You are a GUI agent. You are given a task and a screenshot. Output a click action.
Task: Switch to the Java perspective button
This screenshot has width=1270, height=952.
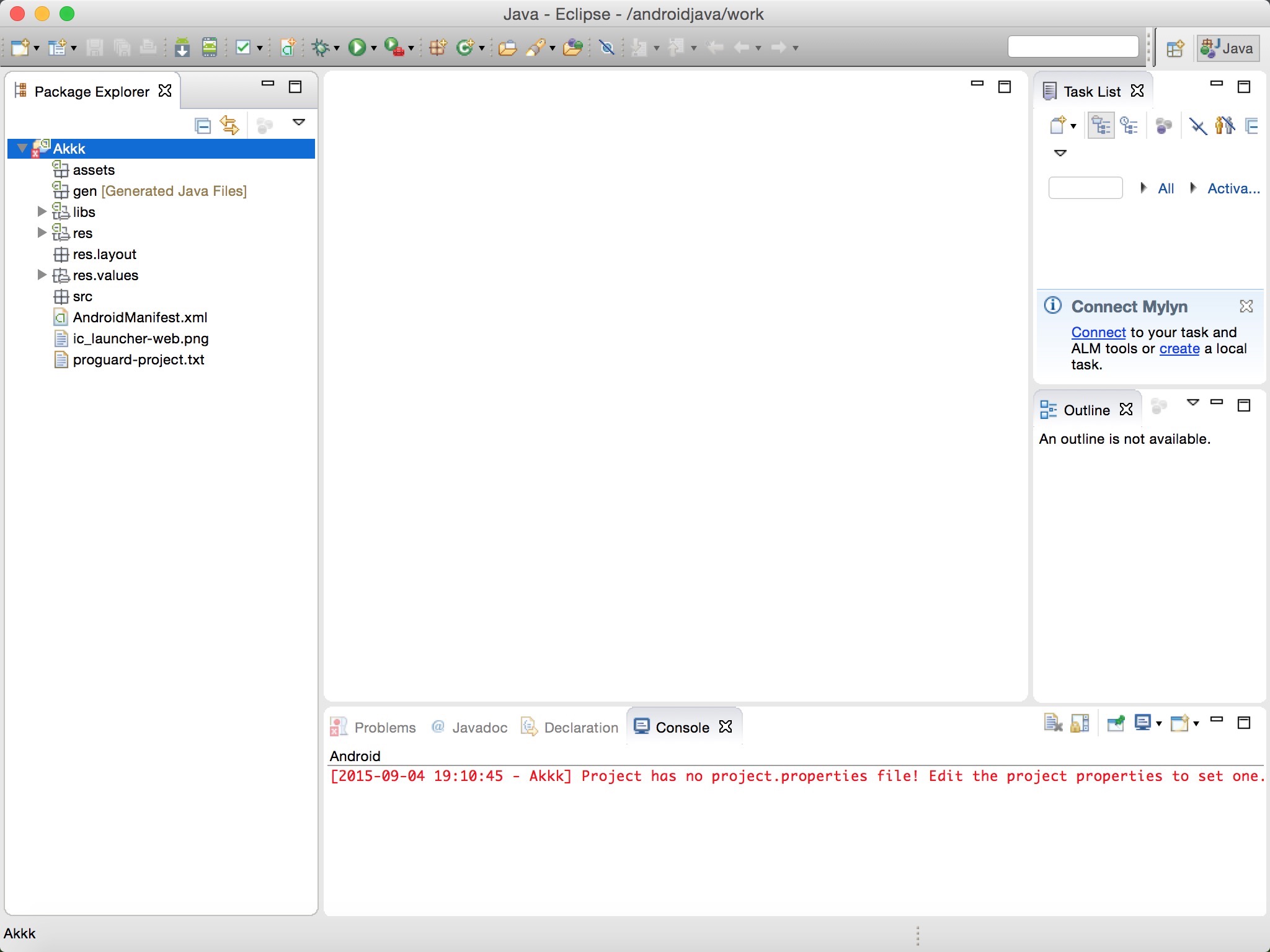[1228, 48]
